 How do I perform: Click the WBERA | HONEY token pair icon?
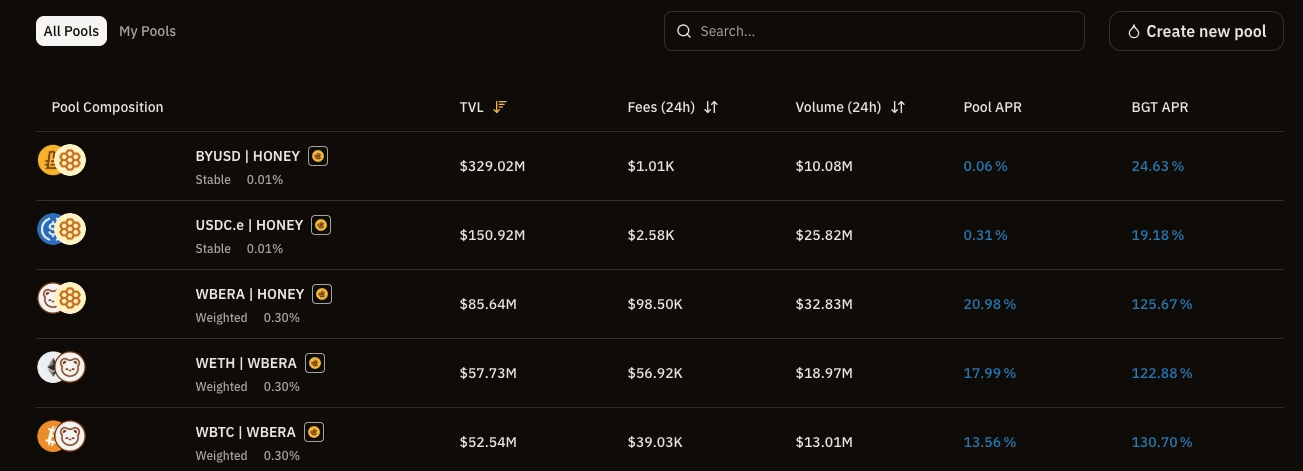(x=62, y=299)
